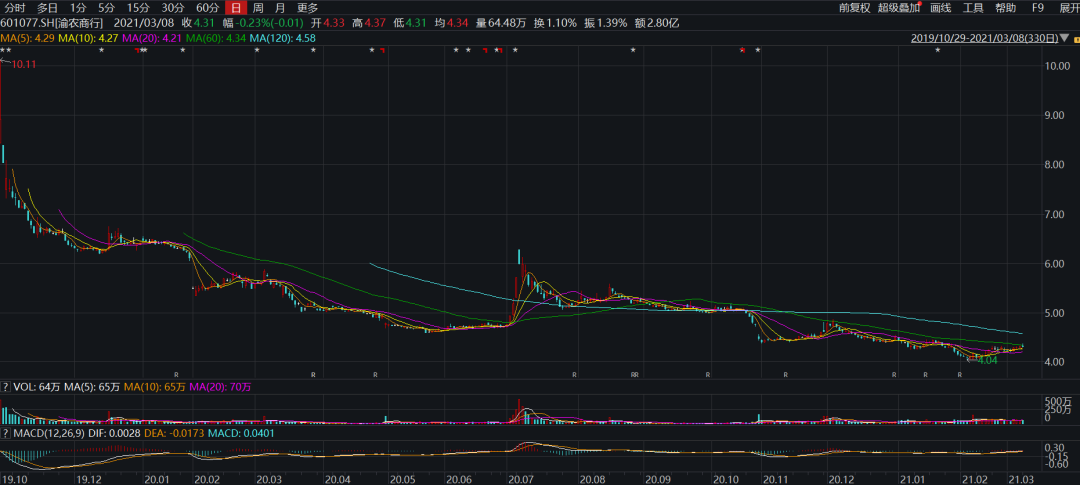Screen dimensions: 1080x485
Task: Click the date range 2019/10/29-2021/03/08 link
Action: click(x=985, y=38)
